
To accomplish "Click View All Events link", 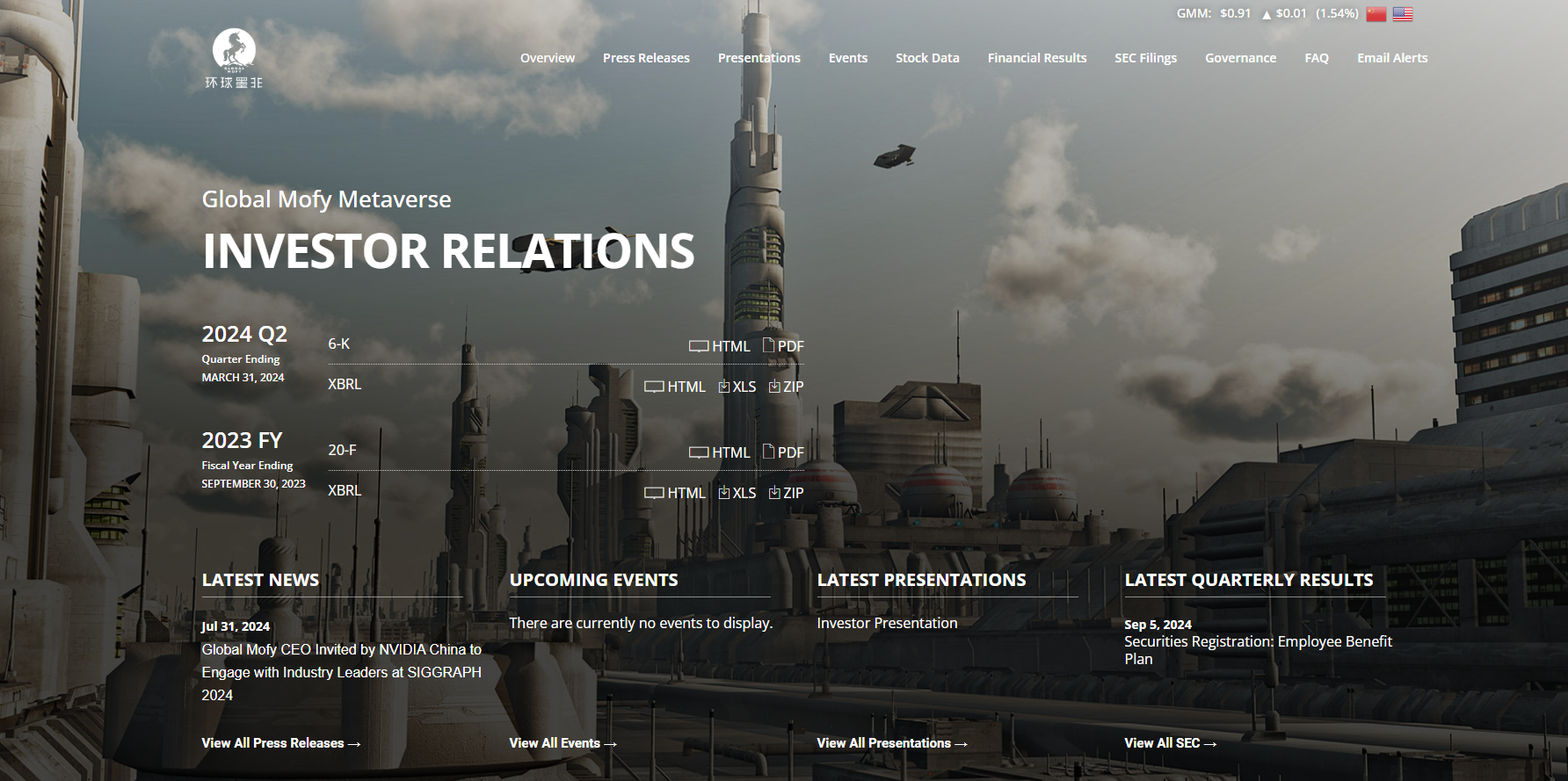I will coord(563,743).
